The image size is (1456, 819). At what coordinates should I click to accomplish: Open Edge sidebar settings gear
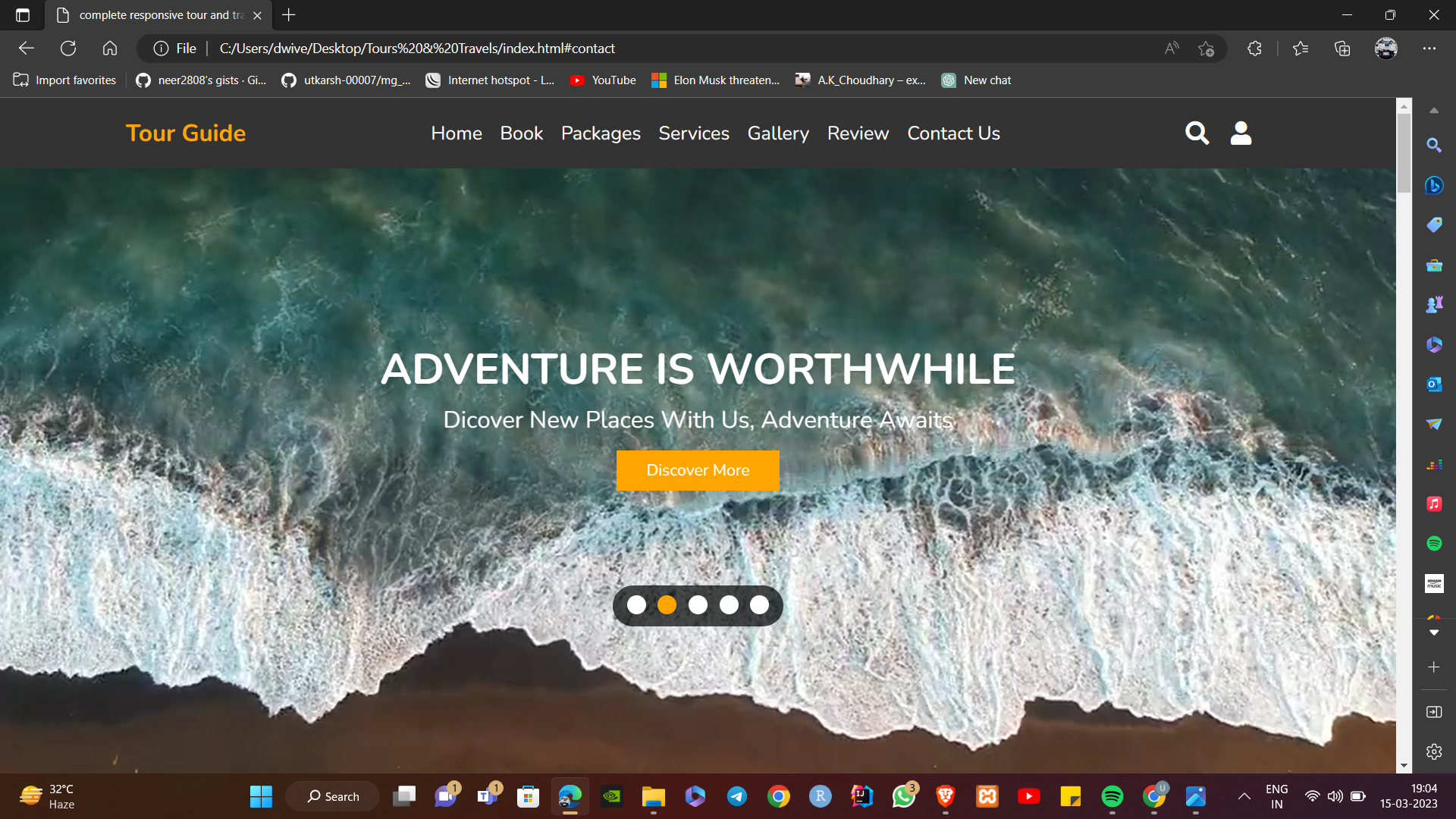point(1433,752)
